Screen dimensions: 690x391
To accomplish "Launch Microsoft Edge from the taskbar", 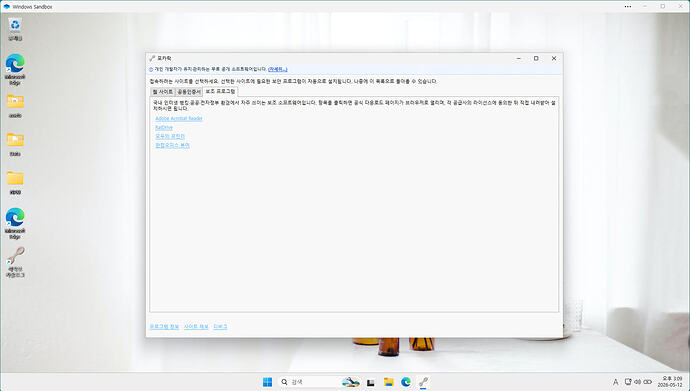I will [406, 382].
